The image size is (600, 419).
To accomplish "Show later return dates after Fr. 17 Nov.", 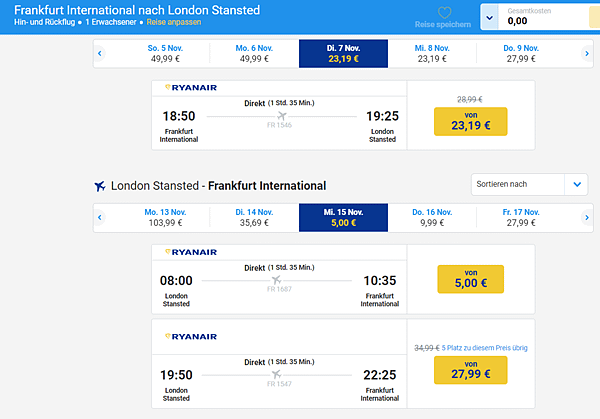I will (x=587, y=217).
